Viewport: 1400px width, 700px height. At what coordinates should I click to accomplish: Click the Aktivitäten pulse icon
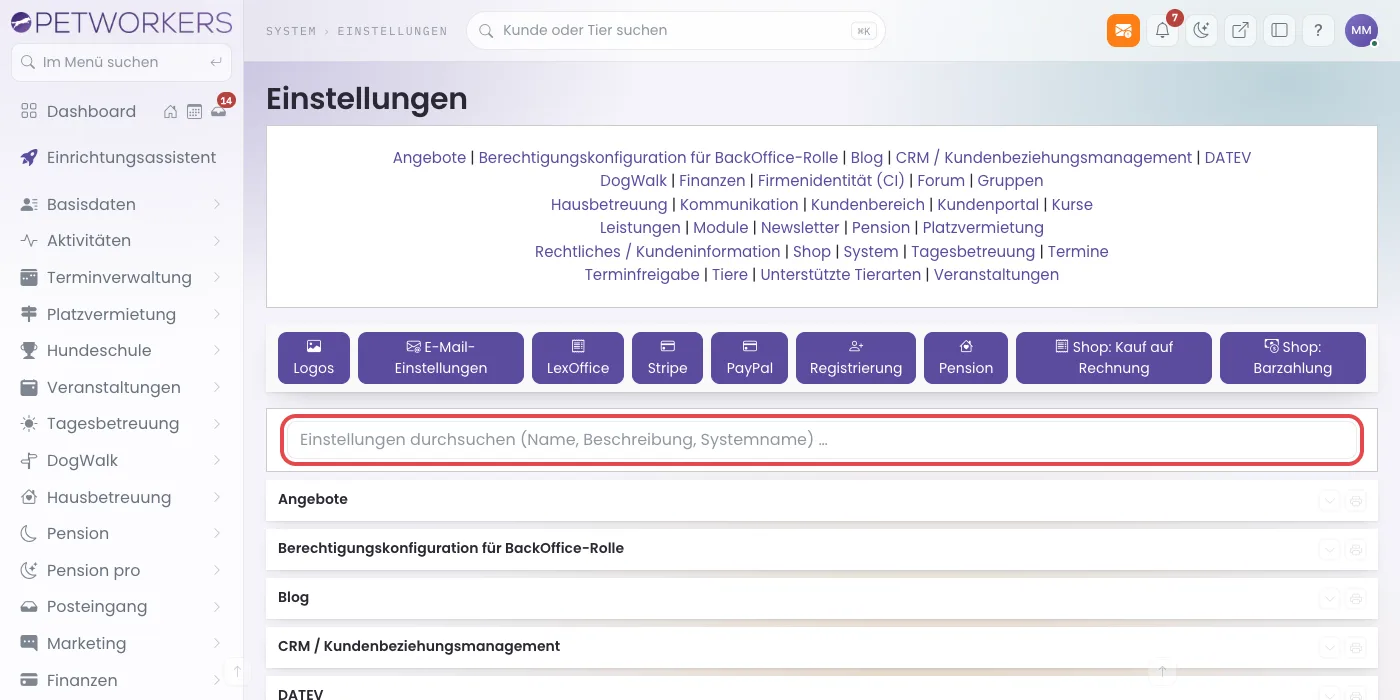[x=29, y=241]
